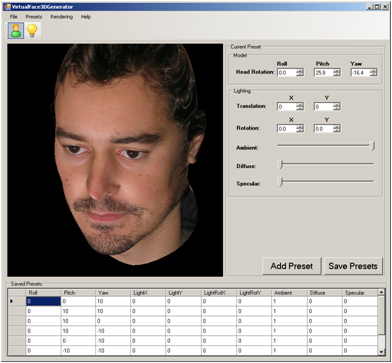Increase Pitch with spinner up arrow
The height and width of the screenshot is (363, 392).
(x=337, y=70)
